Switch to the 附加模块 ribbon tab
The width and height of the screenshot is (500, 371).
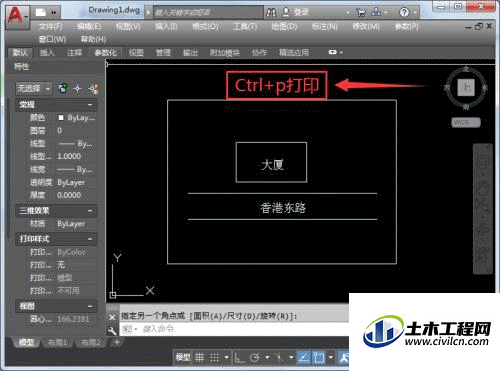point(225,52)
